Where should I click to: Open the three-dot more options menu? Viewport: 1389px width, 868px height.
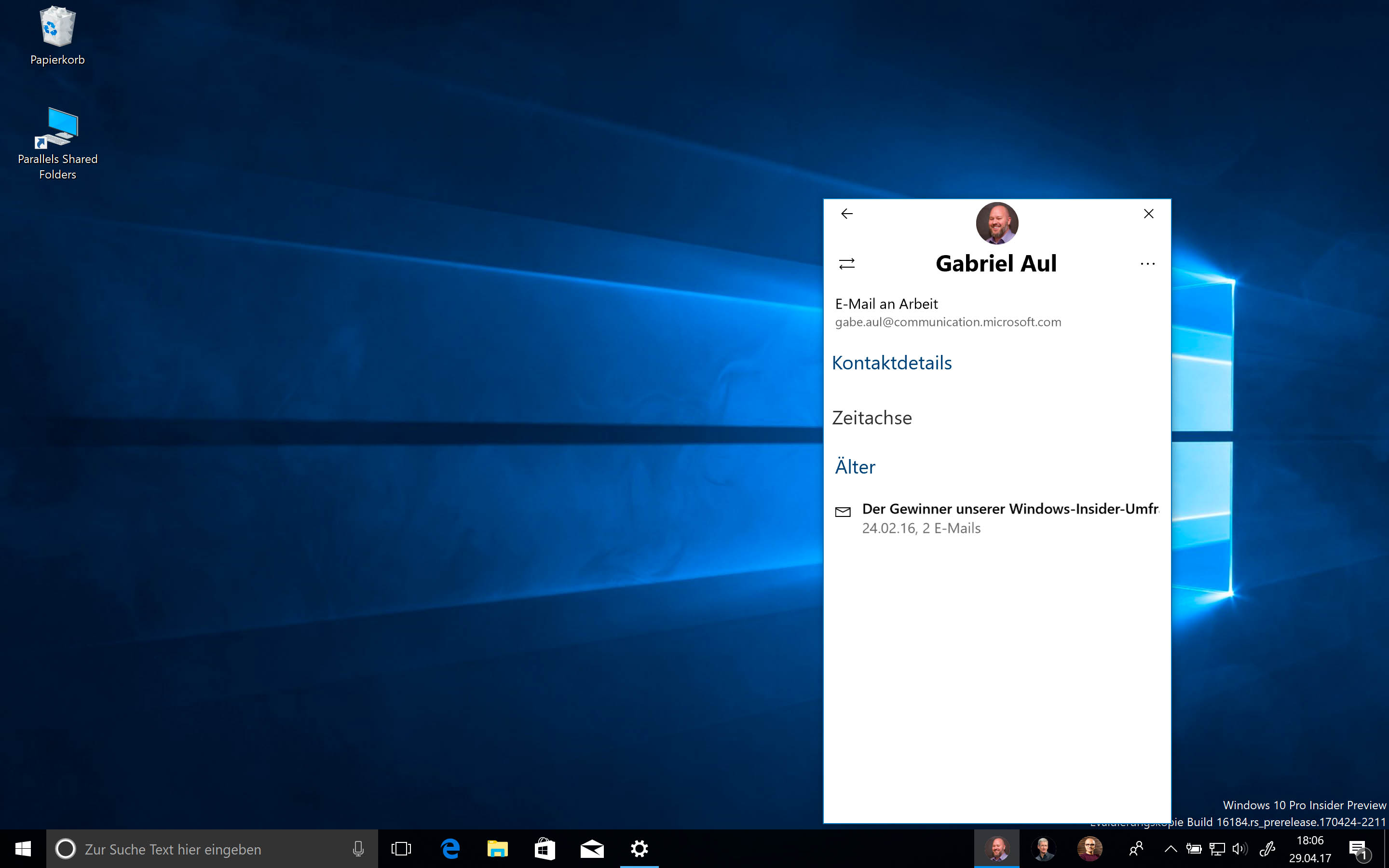coord(1147,263)
